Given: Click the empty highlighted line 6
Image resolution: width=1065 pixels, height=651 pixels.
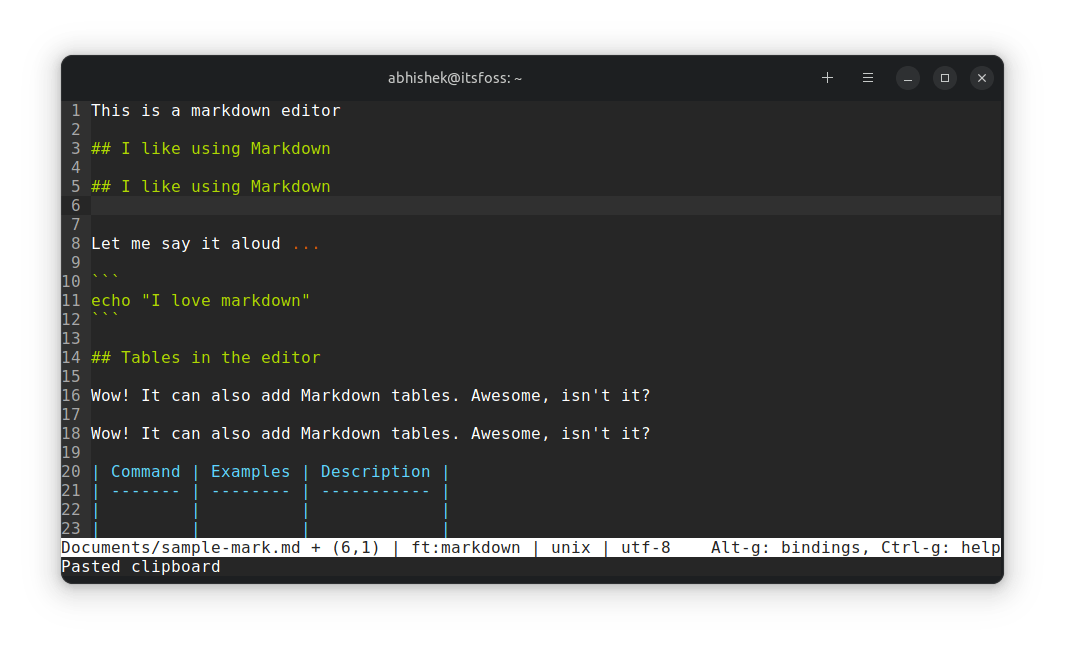Looking at the screenshot, I should tap(545, 206).
